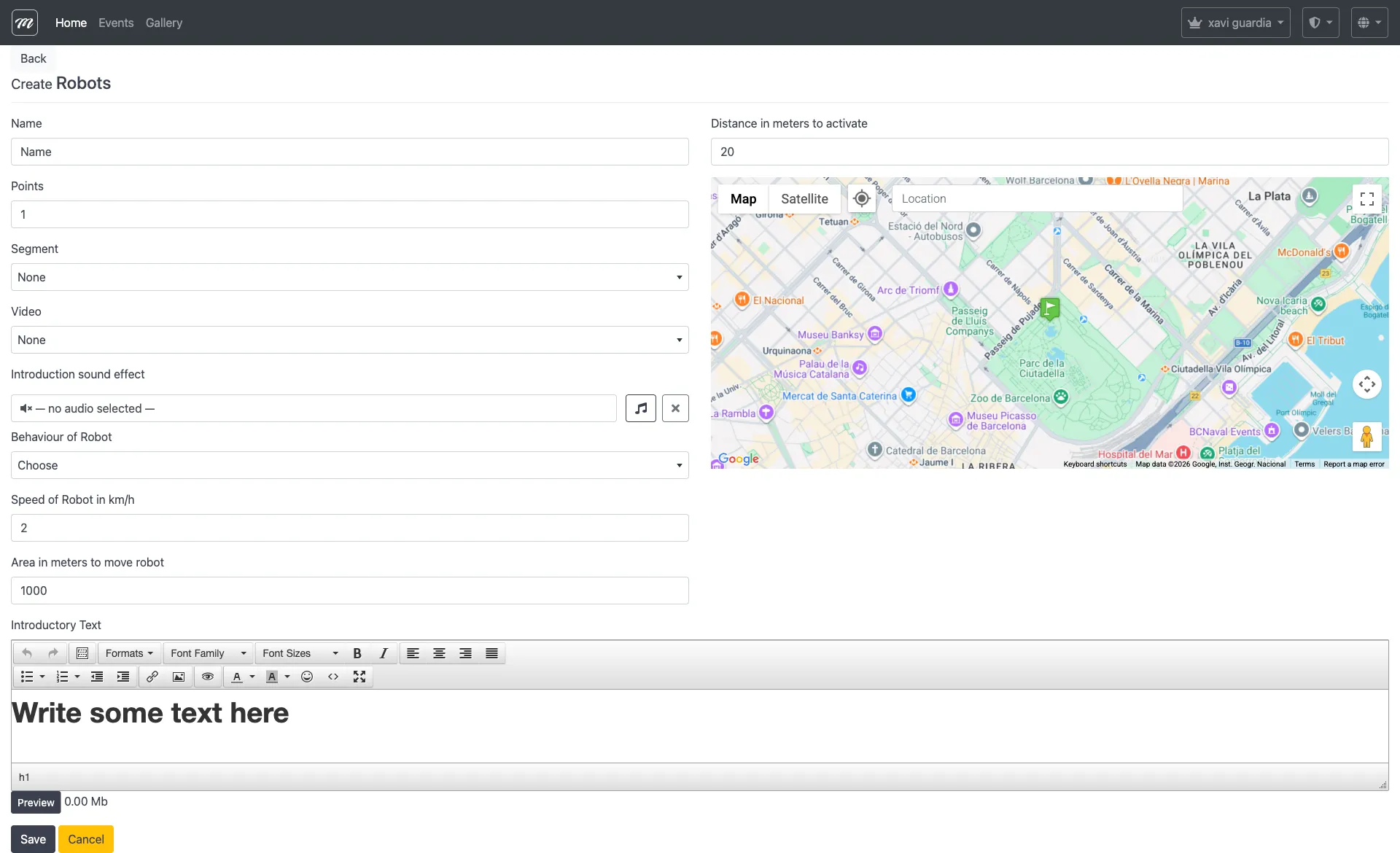Click the my-location target icon on map
The height and width of the screenshot is (853, 1400).
tap(861, 198)
